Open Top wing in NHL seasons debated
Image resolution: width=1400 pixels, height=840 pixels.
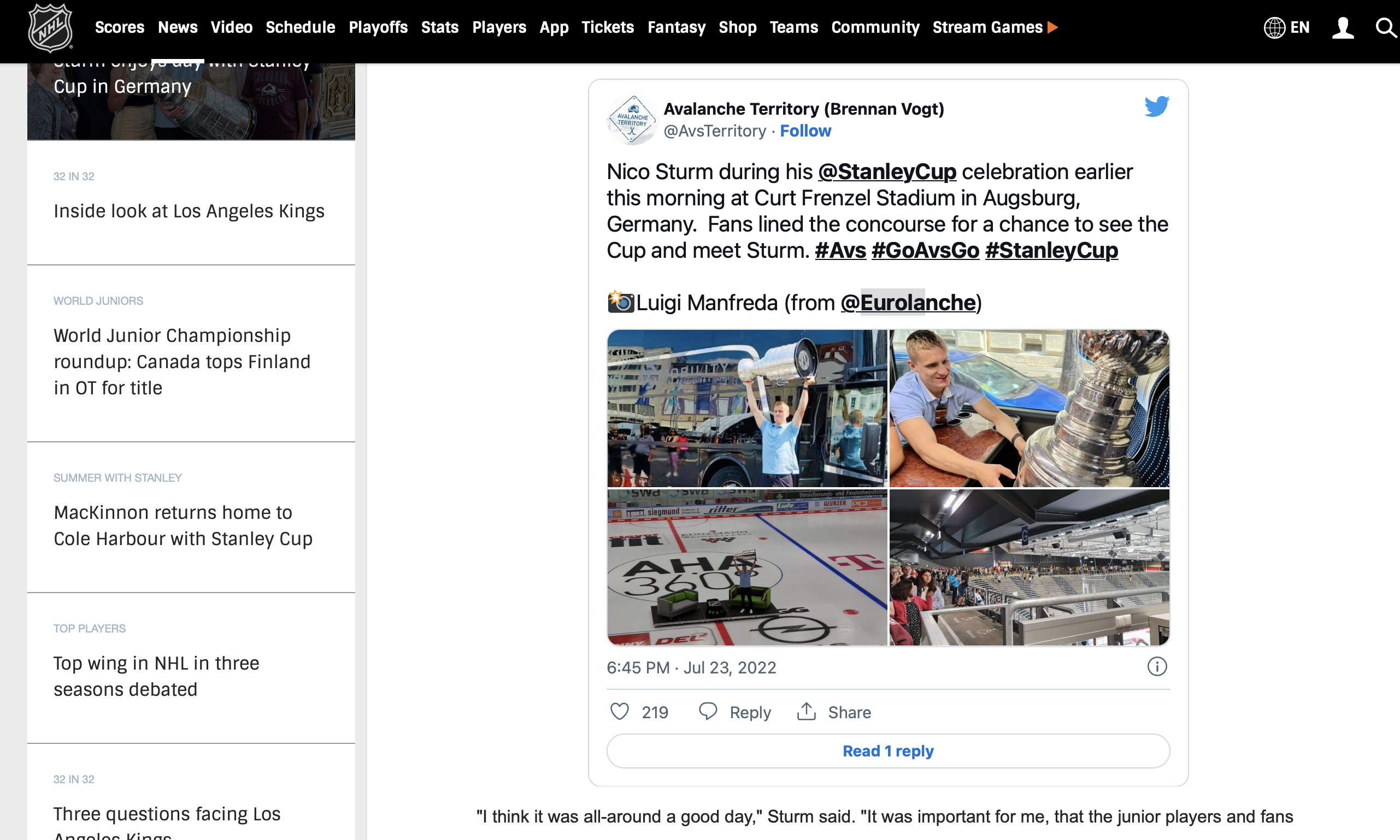[156, 676]
